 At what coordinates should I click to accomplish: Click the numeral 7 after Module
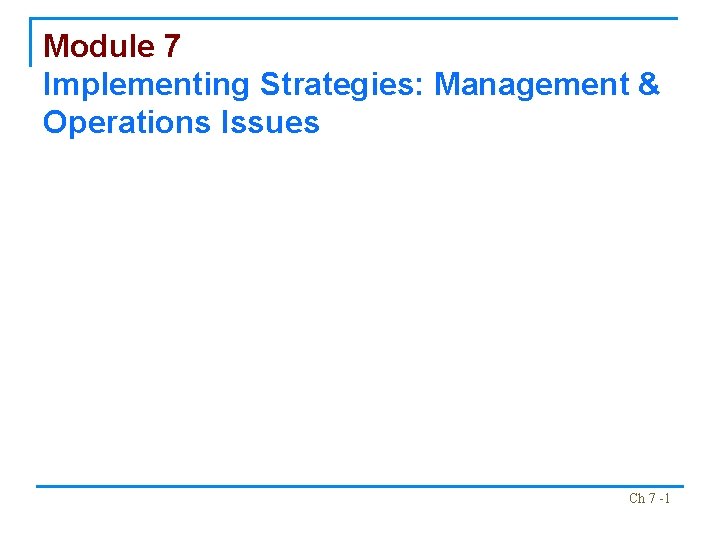[x=171, y=46]
